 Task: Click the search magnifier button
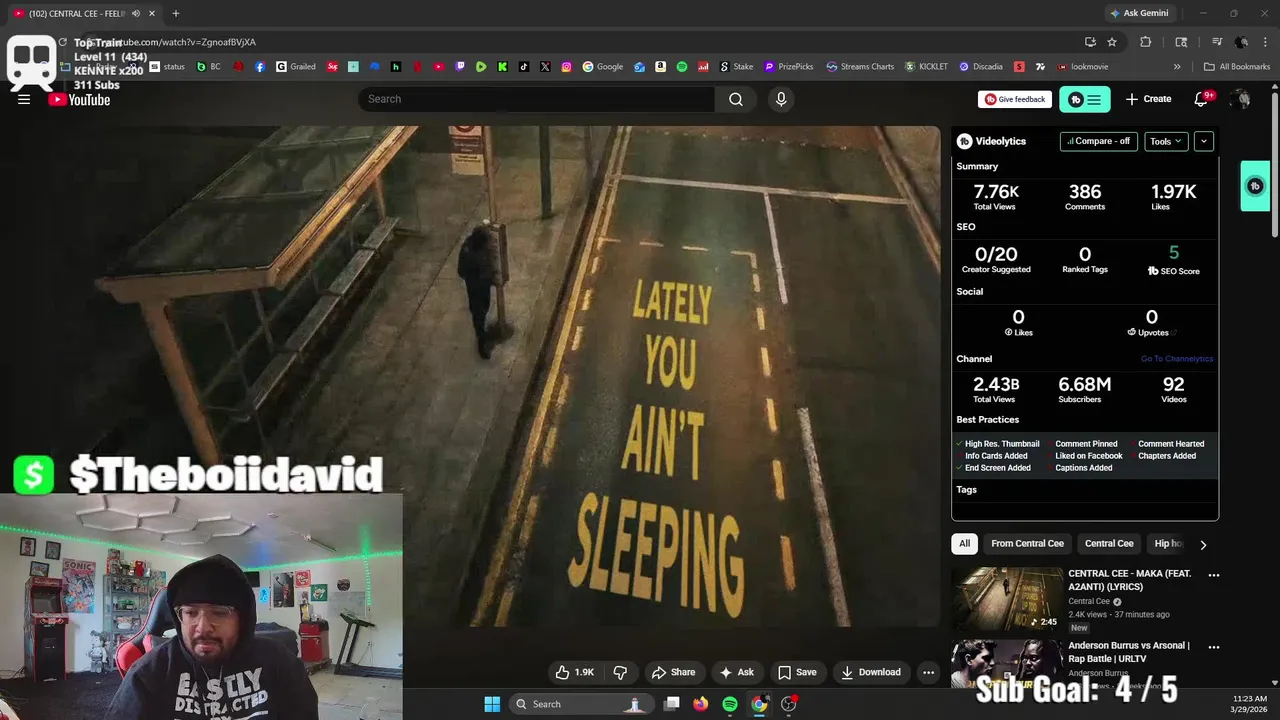click(x=736, y=99)
